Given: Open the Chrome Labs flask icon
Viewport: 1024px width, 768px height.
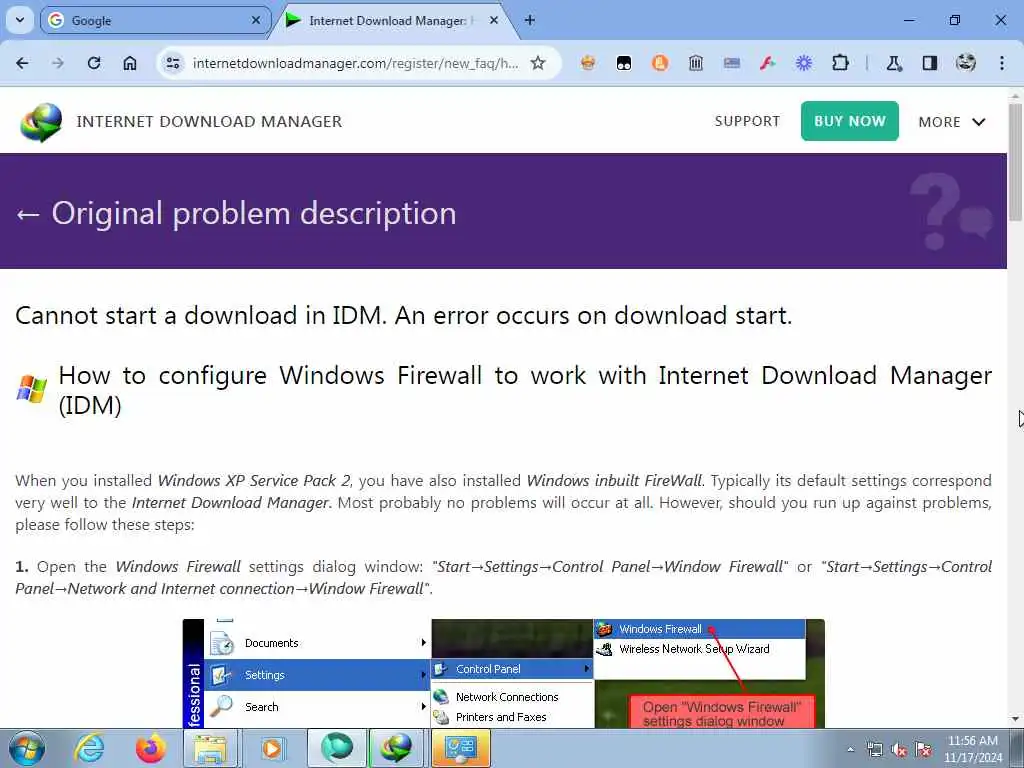Looking at the screenshot, I should 894,63.
